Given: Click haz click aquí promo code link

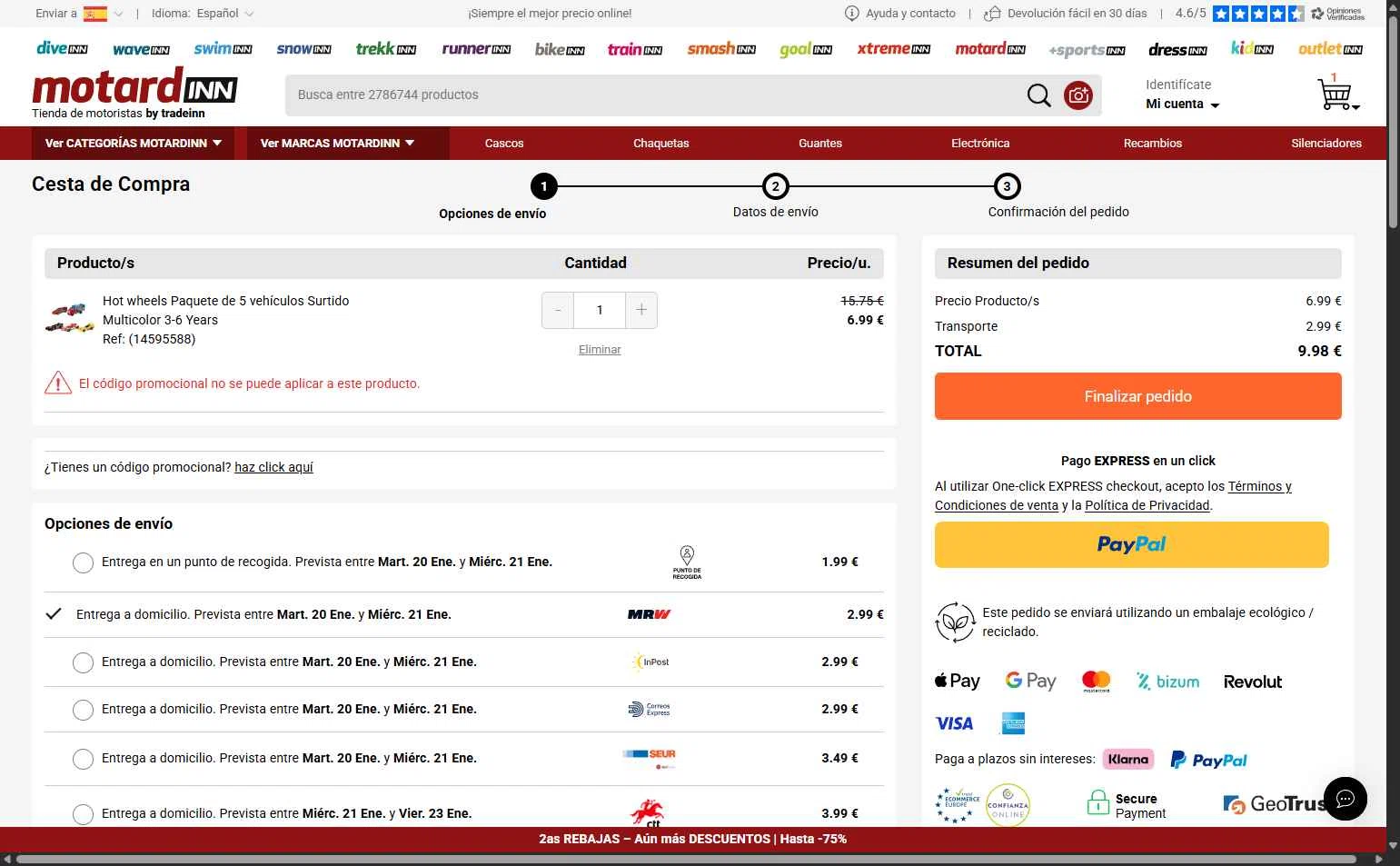Looking at the screenshot, I should point(273,467).
